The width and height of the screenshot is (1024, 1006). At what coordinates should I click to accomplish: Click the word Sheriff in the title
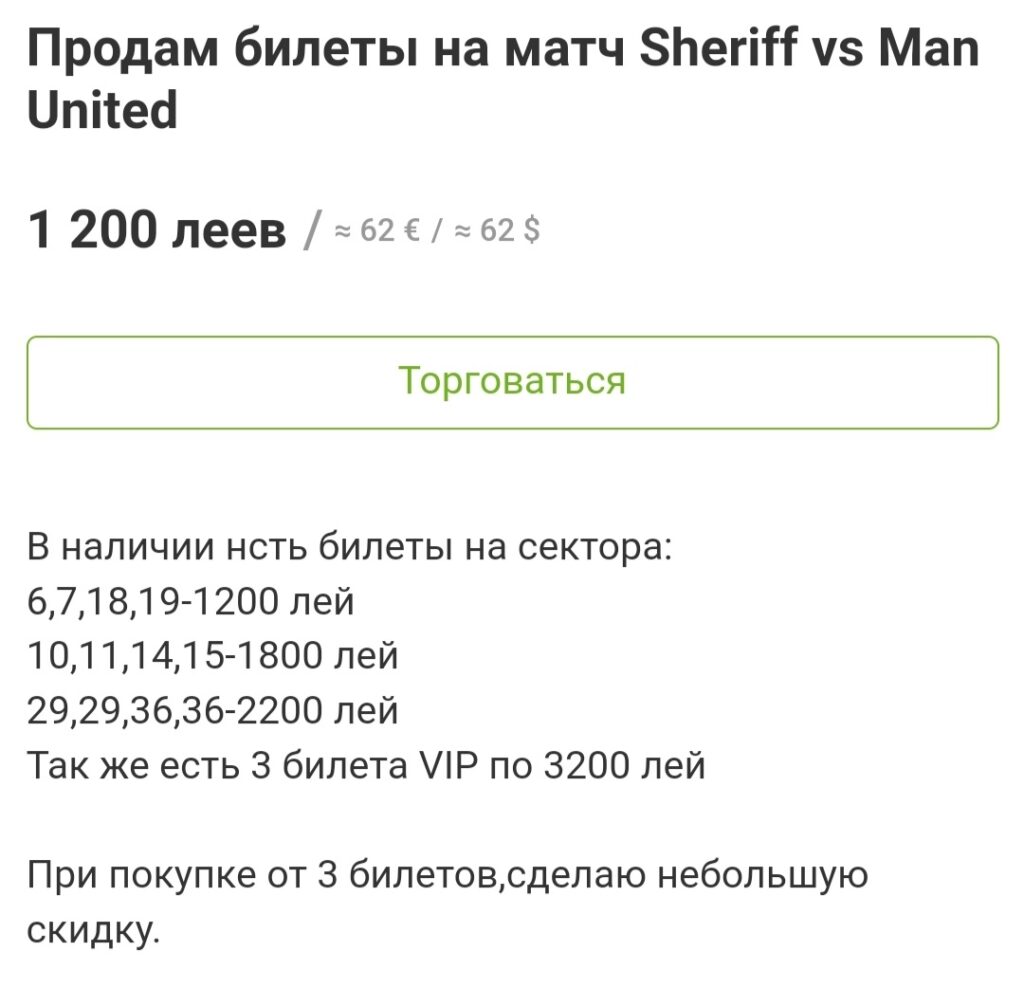(718, 48)
